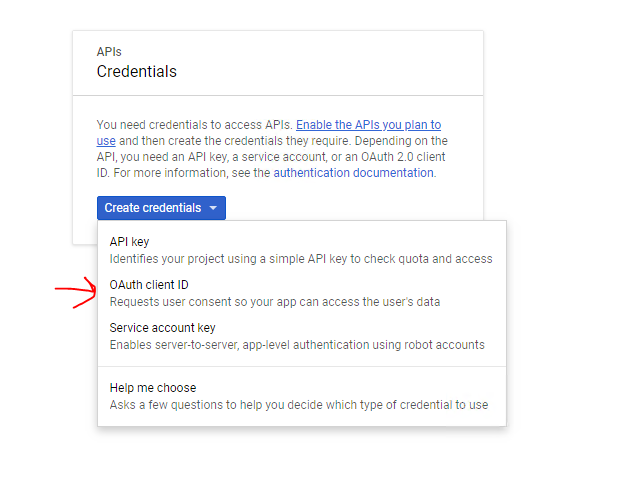Click the Credentials heading
This screenshot has height=483, width=621.
tap(137, 72)
